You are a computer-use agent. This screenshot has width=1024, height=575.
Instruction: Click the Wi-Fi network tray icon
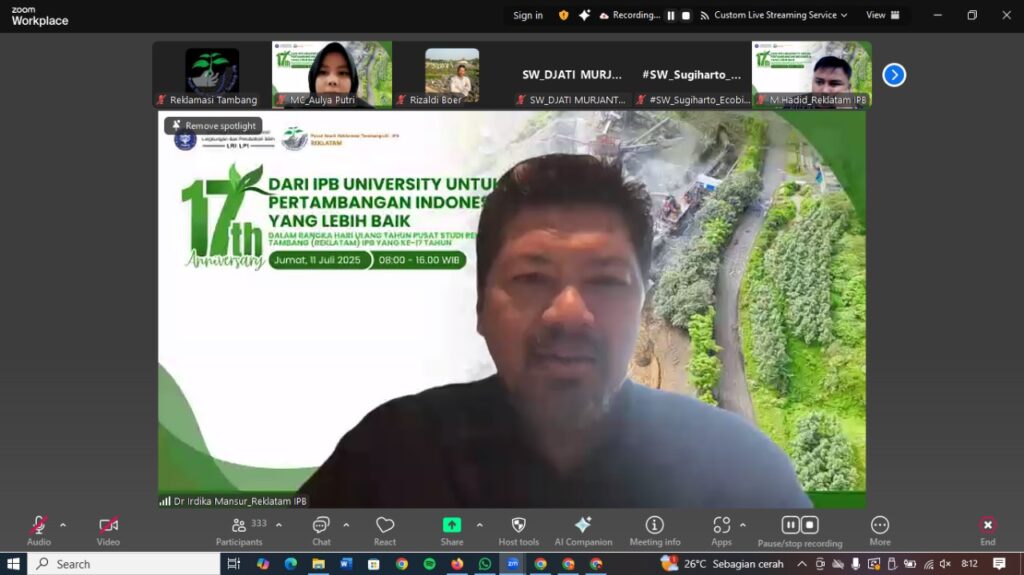point(928,563)
